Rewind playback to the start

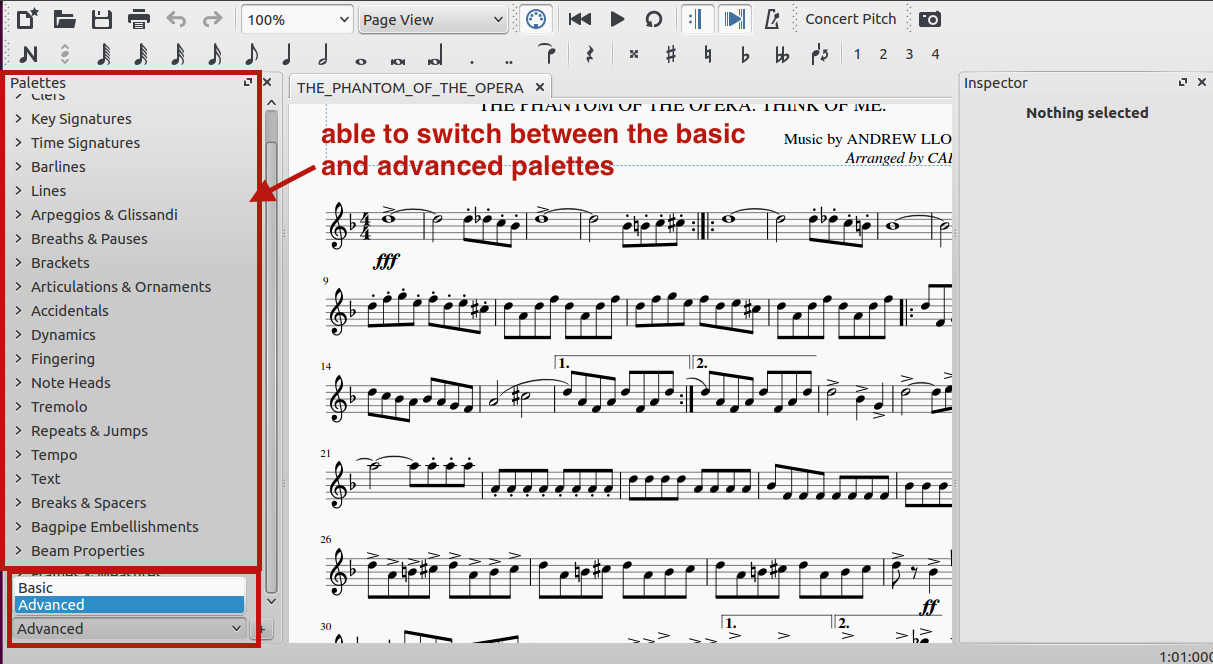click(580, 19)
